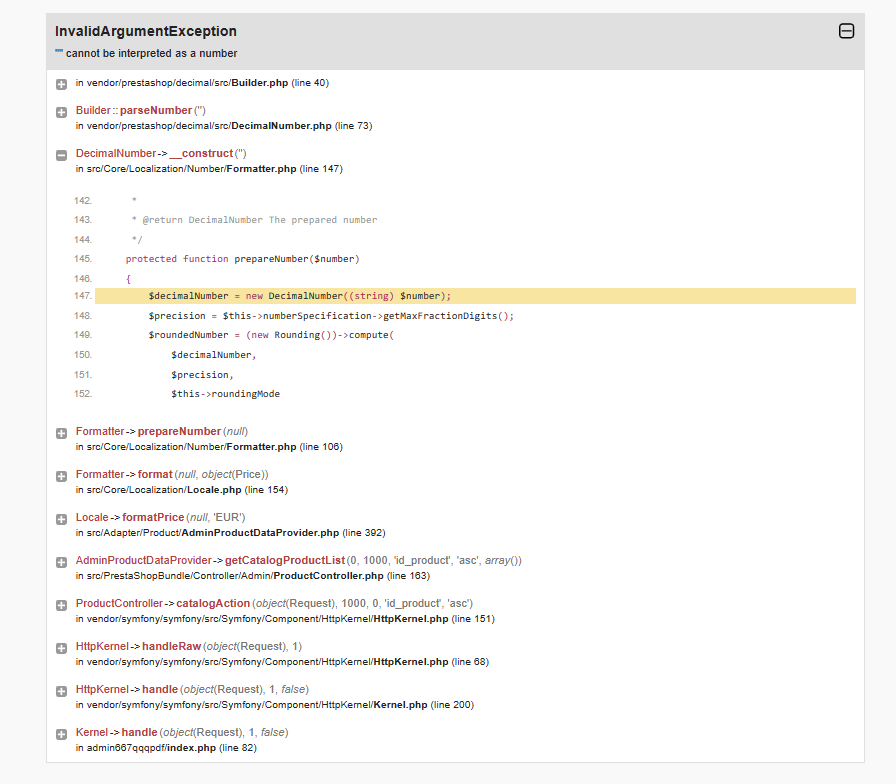Expand the getCatalogProductList trace entry

pos(62,562)
